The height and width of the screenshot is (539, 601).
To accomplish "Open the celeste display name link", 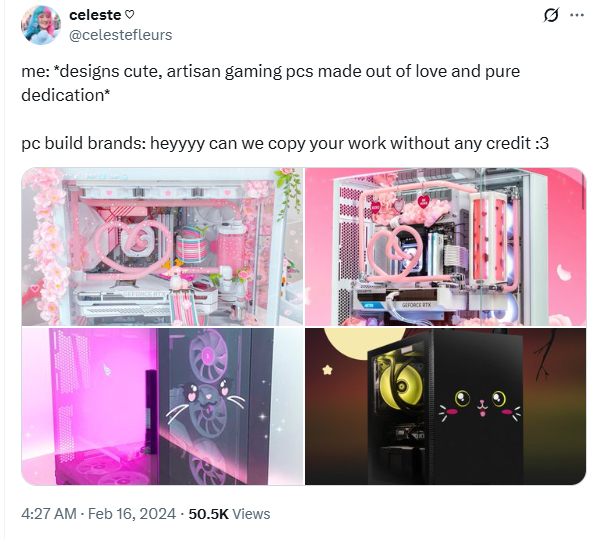I will tap(95, 15).
